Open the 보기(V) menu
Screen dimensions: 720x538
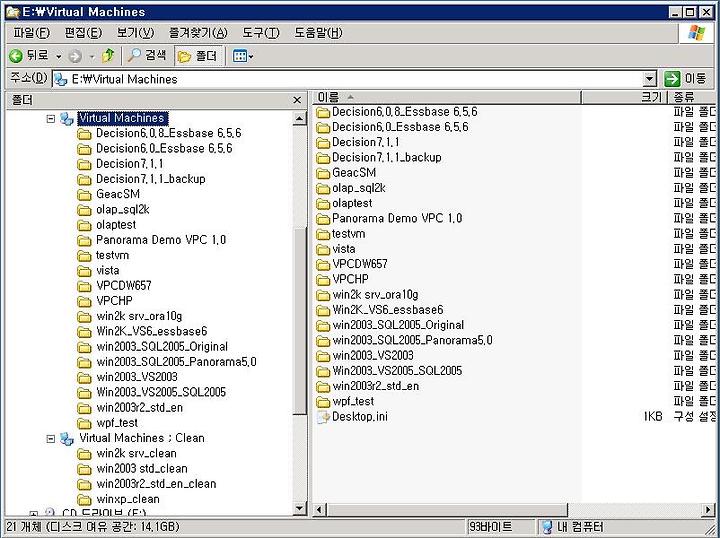point(135,33)
